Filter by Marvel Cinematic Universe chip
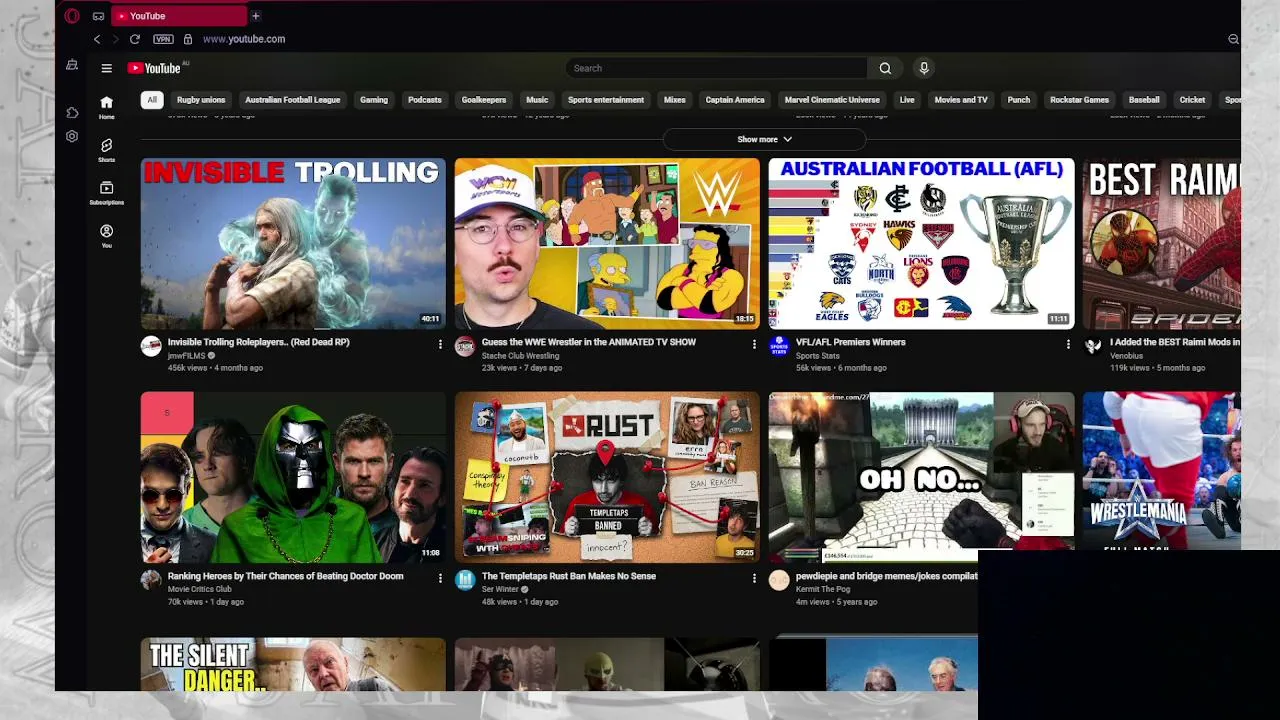 (x=832, y=100)
